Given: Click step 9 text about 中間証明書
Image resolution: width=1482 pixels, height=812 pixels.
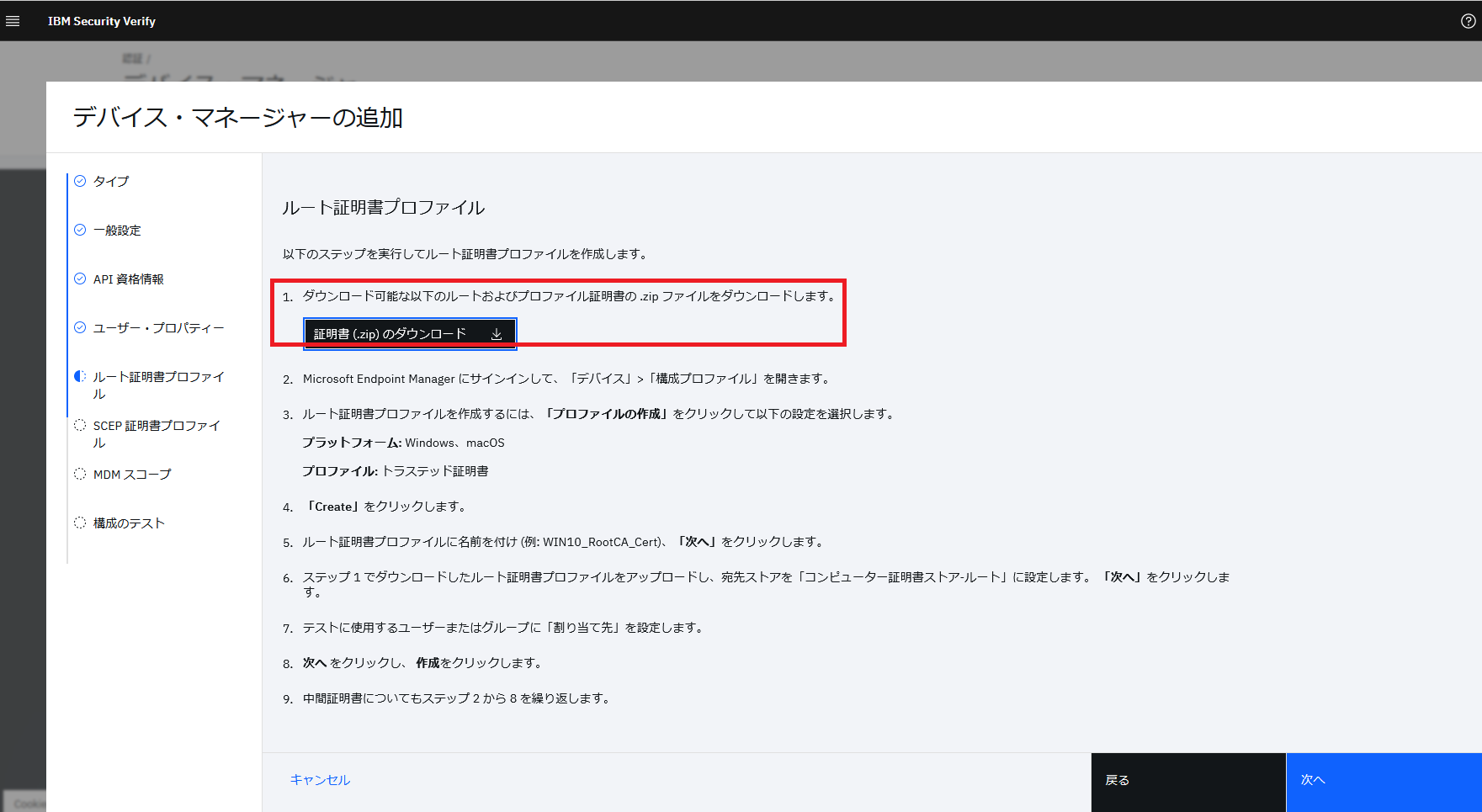Looking at the screenshot, I should pyautogui.click(x=458, y=698).
